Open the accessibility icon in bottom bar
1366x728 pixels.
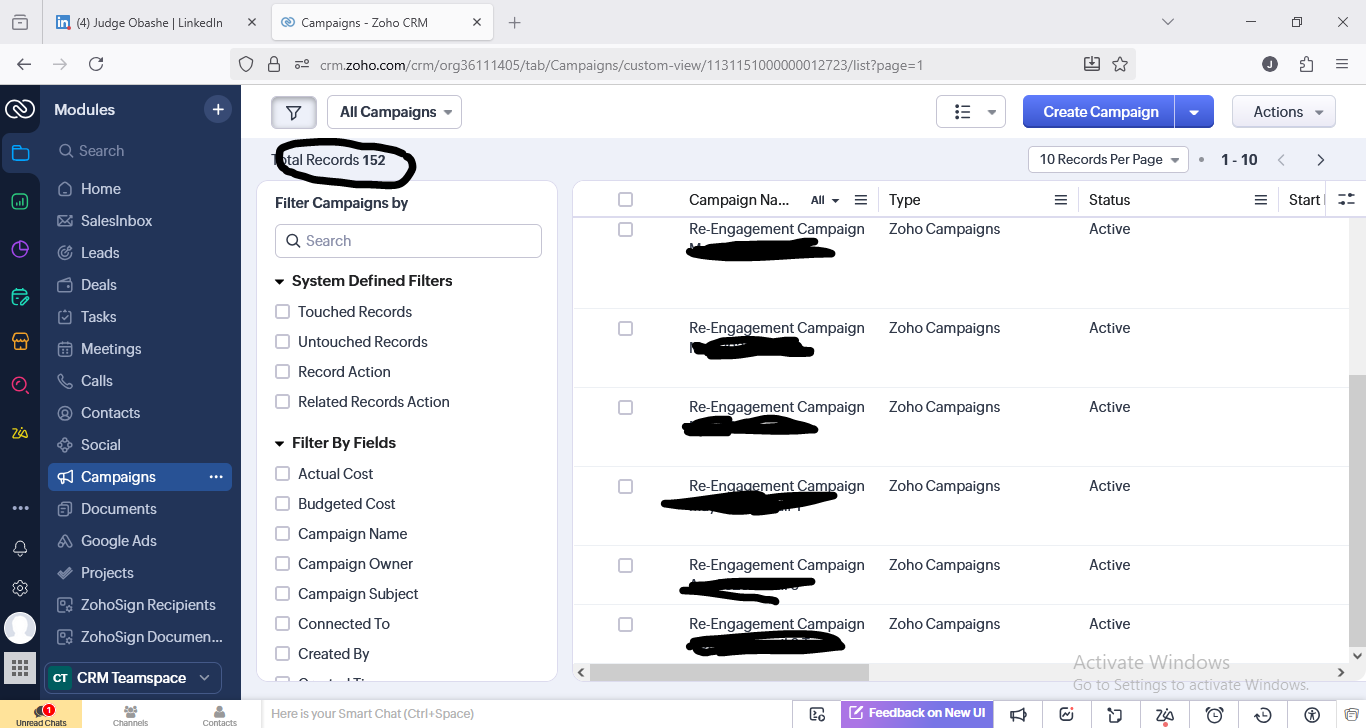(x=1312, y=714)
